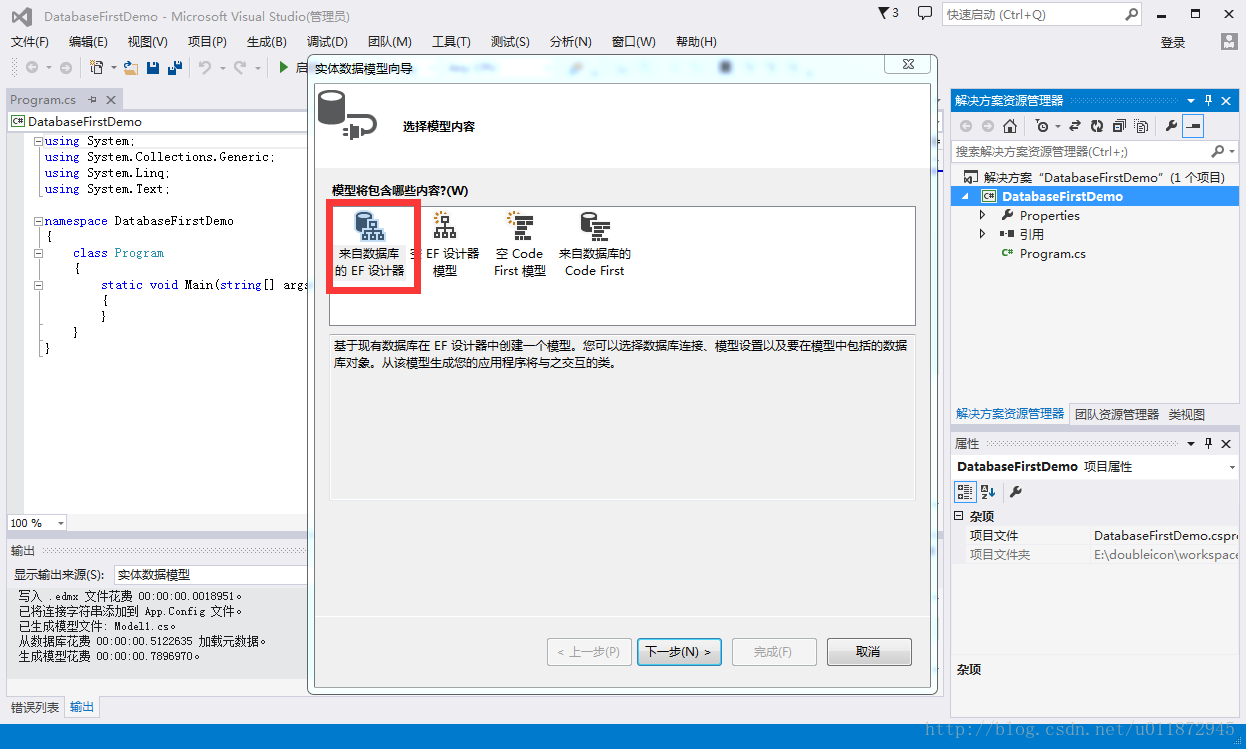Screen dimensions: 1246x749
Task: Open the 编辑(E) menu
Action: pyautogui.click(x=88, y=42)
